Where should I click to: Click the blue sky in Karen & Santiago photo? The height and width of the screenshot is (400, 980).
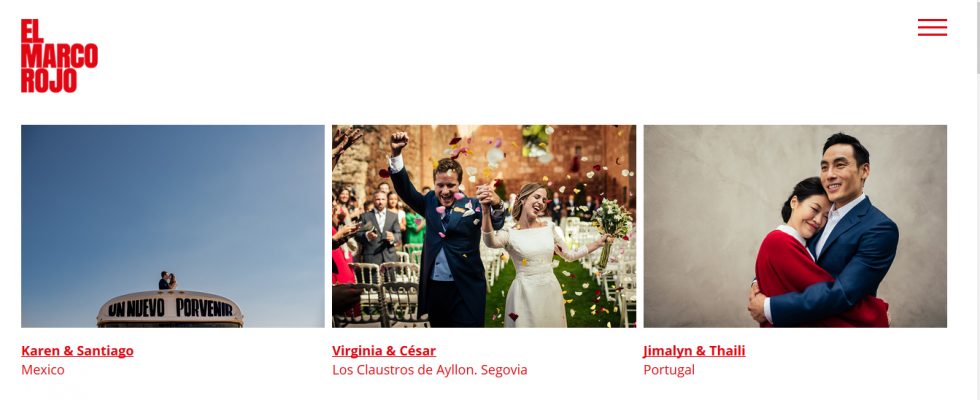(172, 194)
